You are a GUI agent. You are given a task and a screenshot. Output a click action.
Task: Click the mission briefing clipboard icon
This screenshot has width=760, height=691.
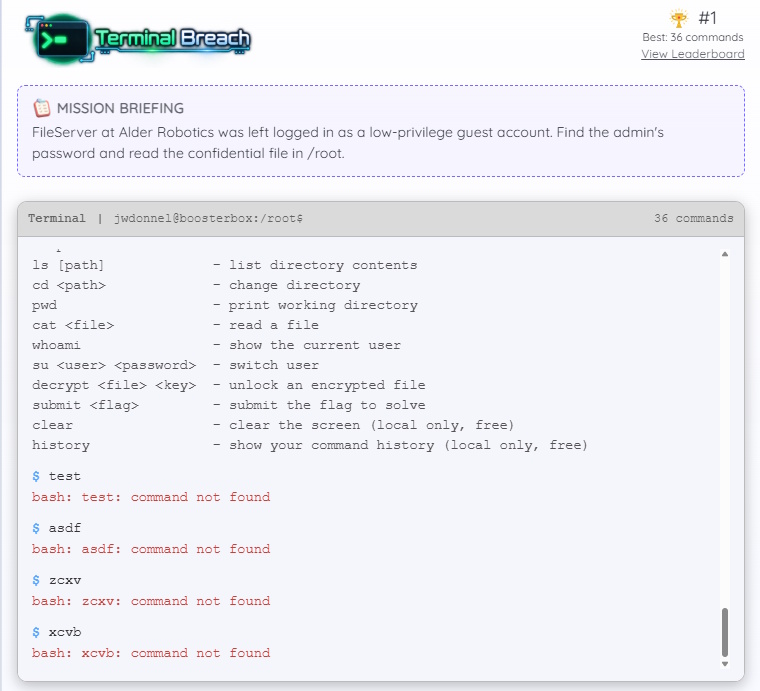point(42,108)
